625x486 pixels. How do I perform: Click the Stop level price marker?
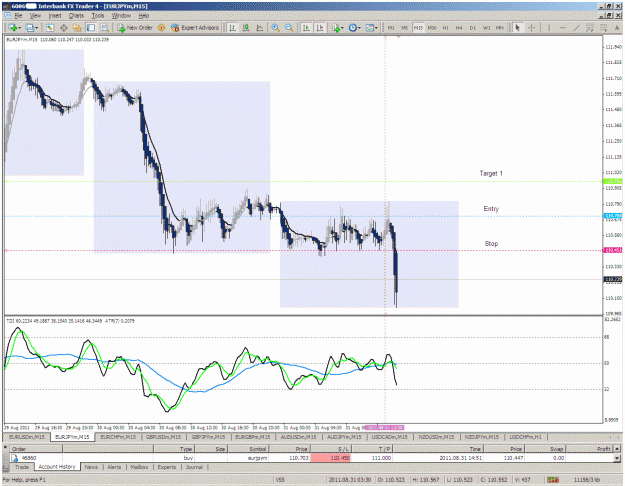613,250
